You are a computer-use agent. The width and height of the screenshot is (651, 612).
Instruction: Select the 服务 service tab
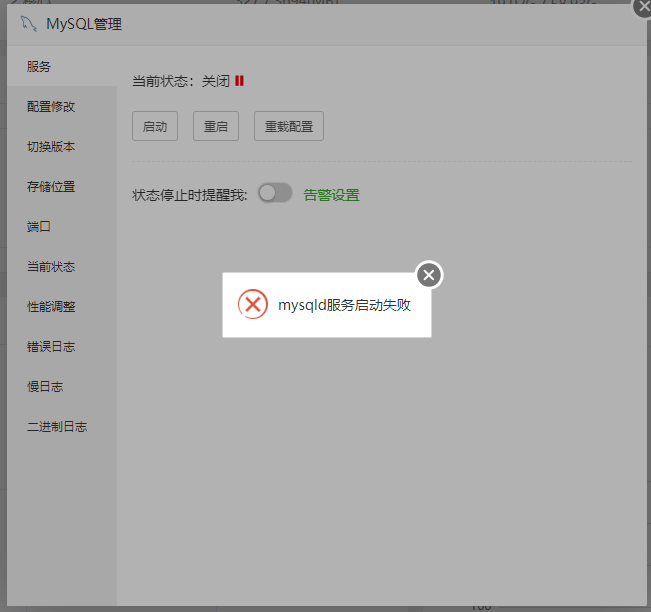62,66
